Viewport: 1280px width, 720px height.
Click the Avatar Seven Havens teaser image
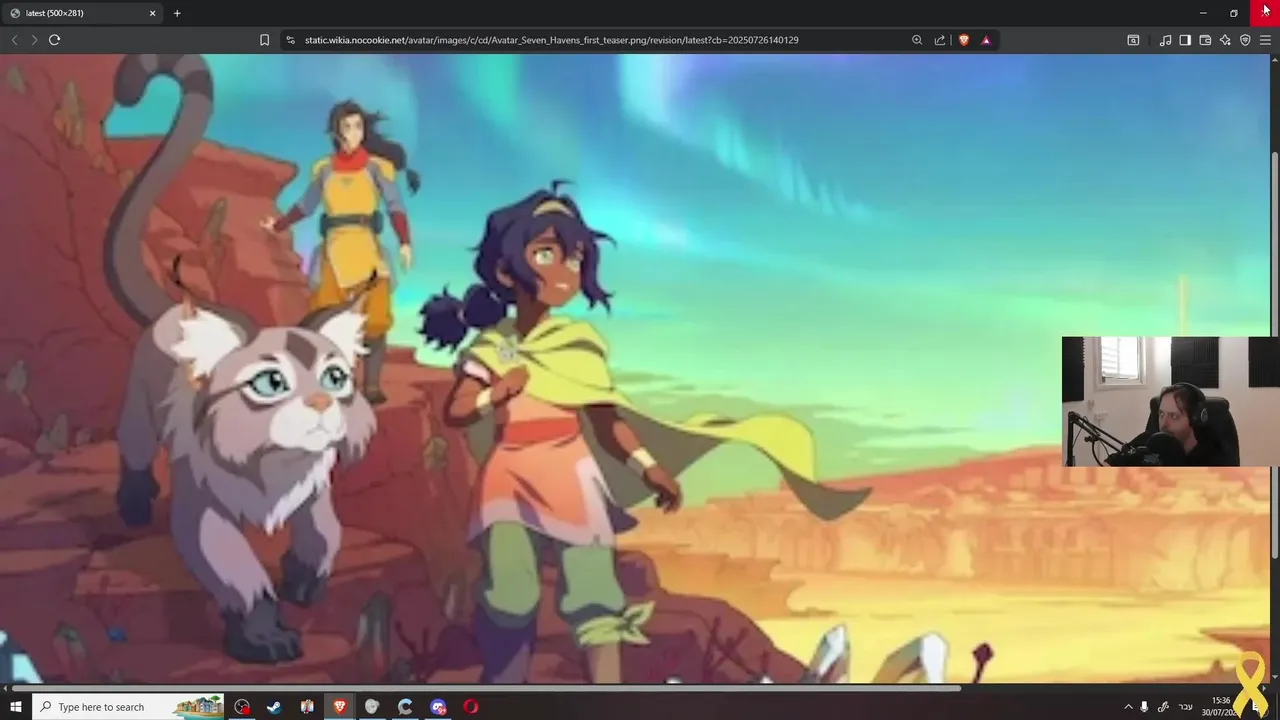(x=635, y=369)
